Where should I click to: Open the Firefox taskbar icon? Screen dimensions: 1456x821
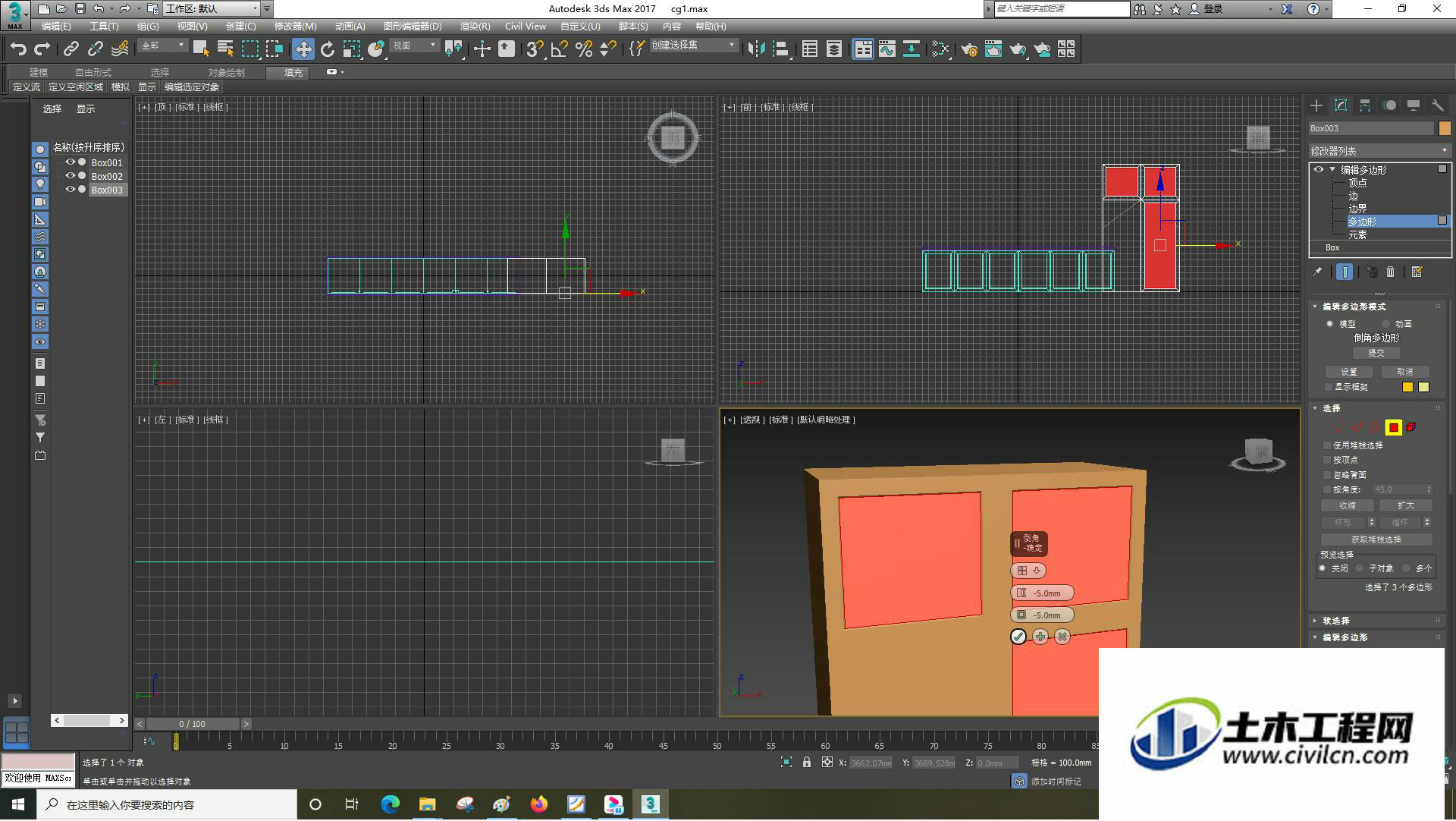539,804
